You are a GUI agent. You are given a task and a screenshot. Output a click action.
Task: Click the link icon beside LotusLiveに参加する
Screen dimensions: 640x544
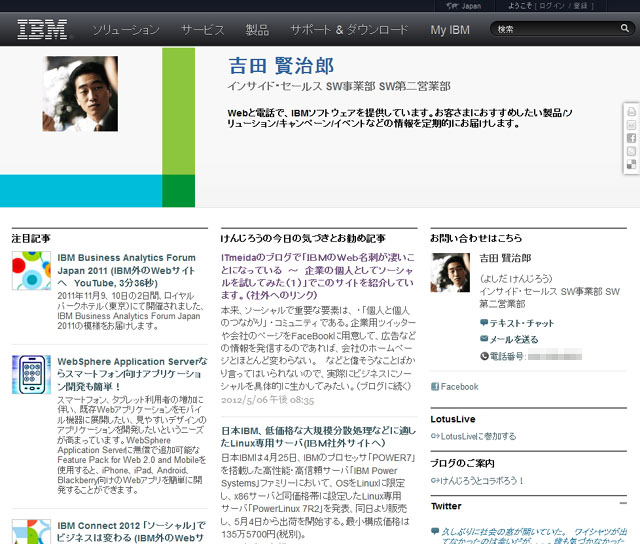[435, 436]
